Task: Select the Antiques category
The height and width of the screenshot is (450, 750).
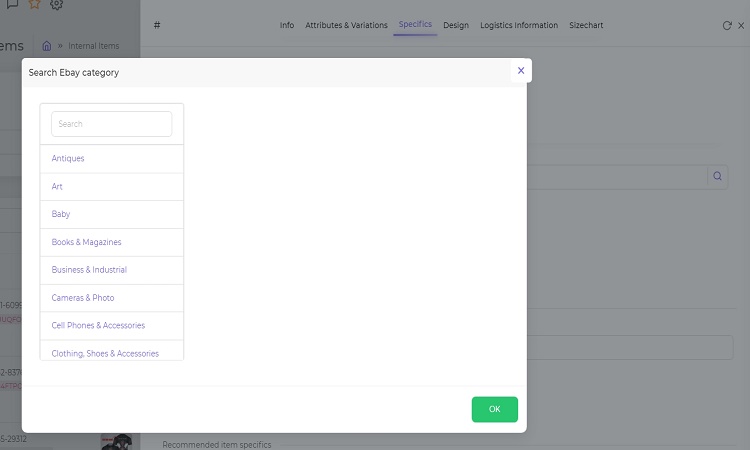Action: [x=111, y=159]
